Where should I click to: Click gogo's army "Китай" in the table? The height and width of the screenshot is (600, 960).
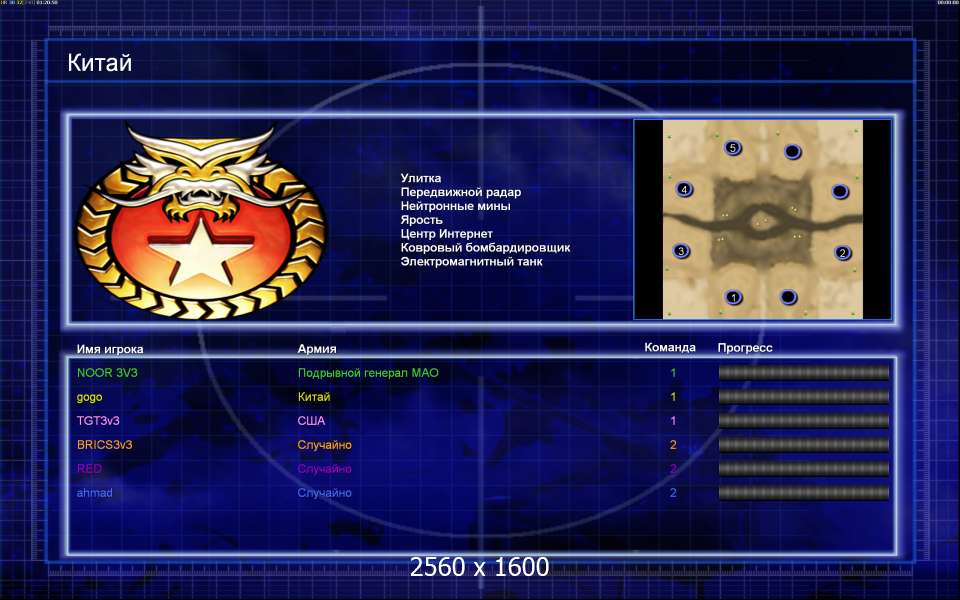click(313, 397)
